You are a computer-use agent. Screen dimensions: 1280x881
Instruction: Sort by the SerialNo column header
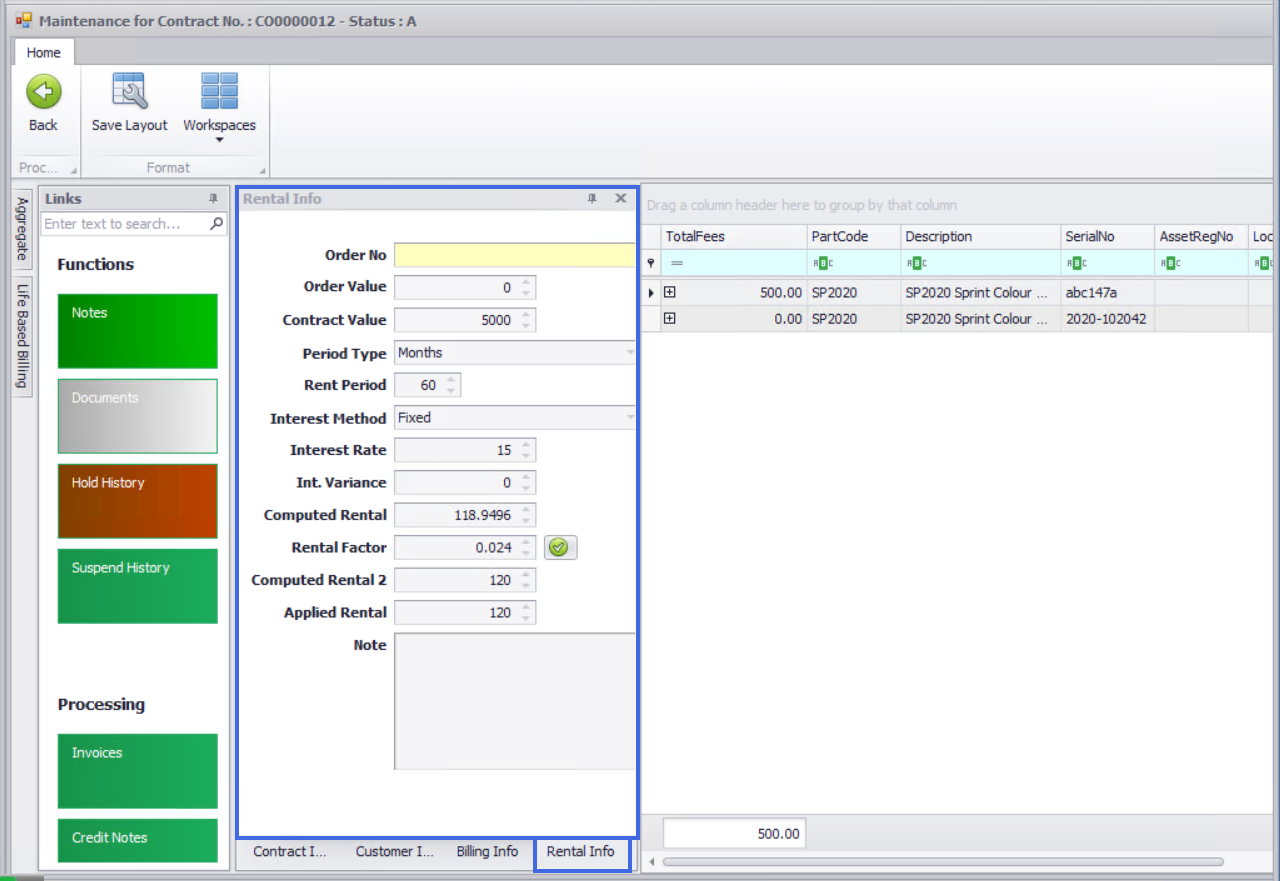(1108, 237)
